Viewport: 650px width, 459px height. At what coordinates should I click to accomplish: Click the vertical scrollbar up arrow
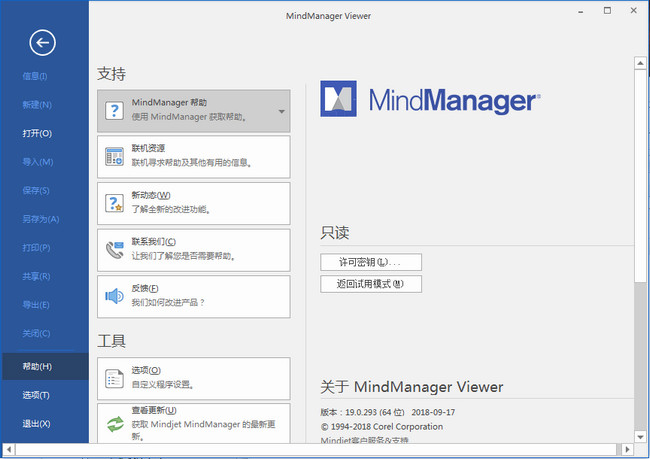pyautogui.click(x=640, y=63)
